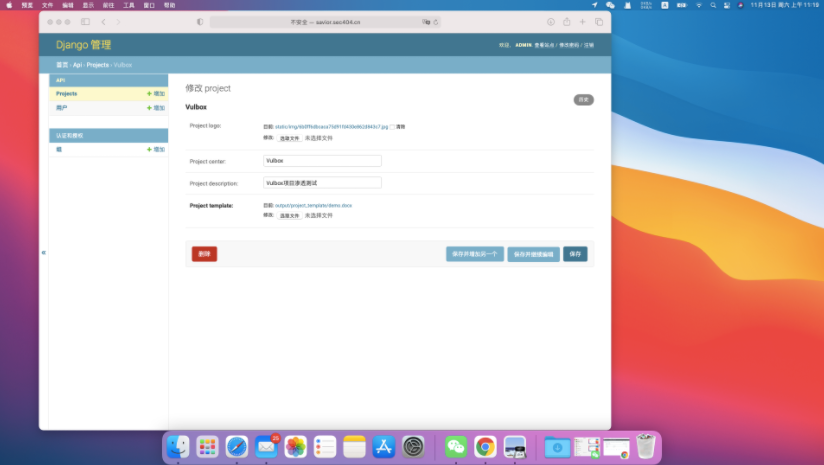Check the 清除 checkbox for logo
The height and width of the screenshot is (465, 824).
pos(392,127)
